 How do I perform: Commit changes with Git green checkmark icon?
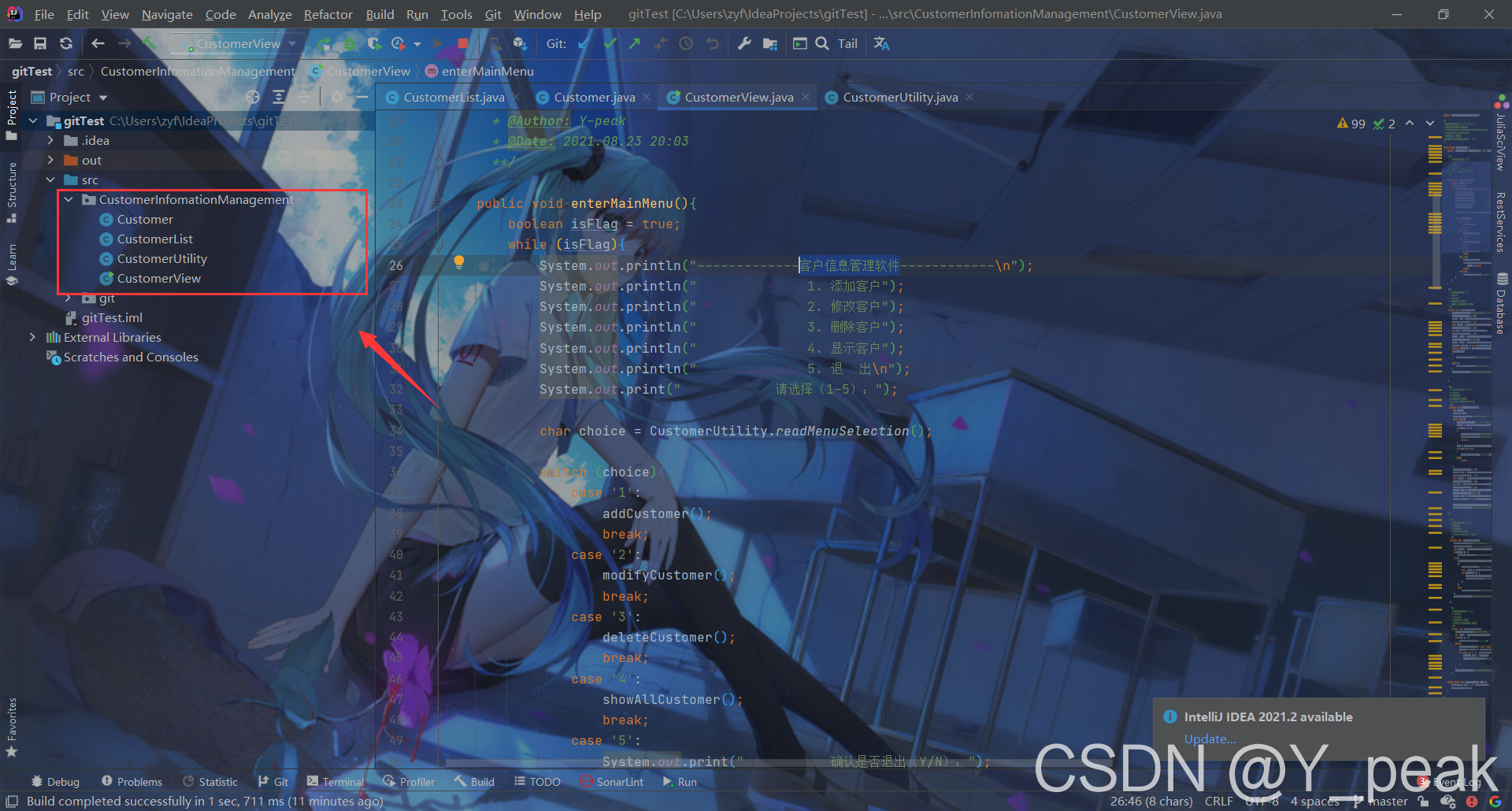tap(610, 44)
